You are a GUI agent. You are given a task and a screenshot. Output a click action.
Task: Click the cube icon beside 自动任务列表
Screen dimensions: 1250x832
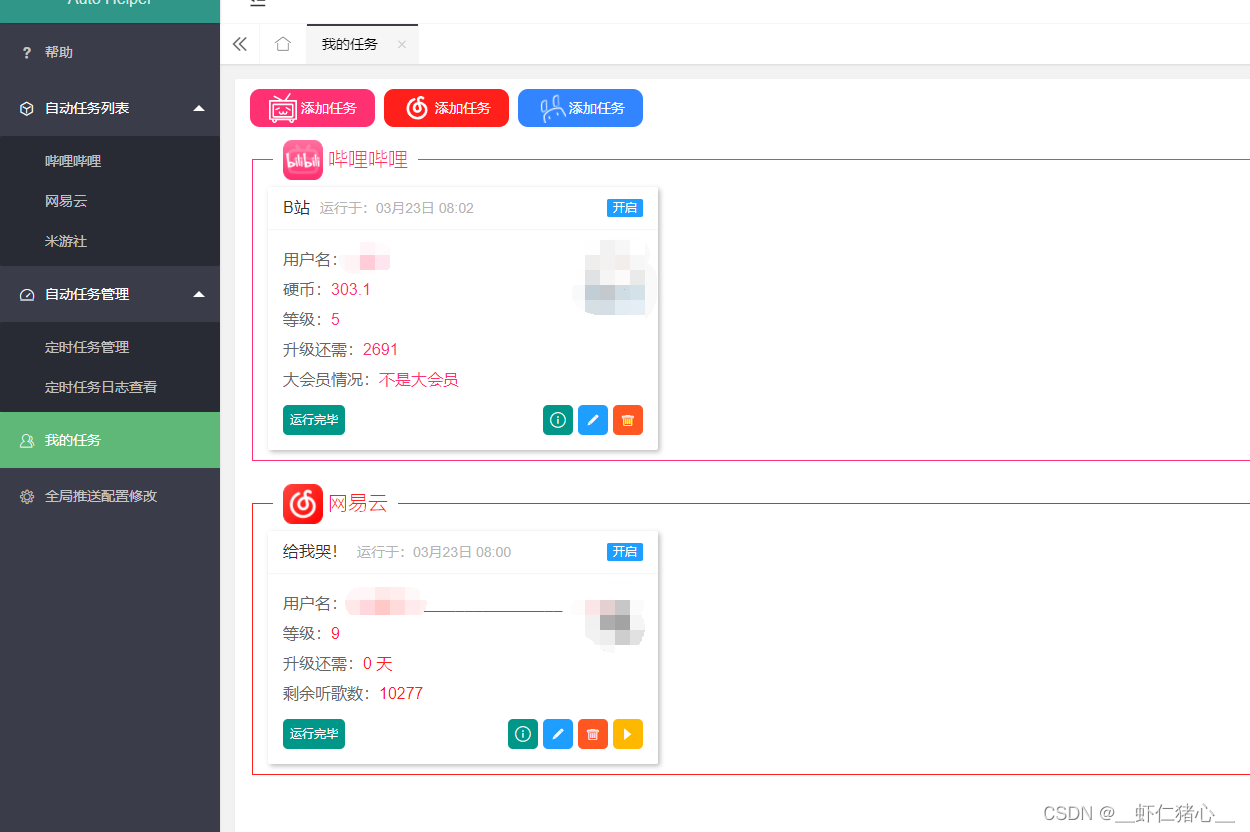point(27,108)
